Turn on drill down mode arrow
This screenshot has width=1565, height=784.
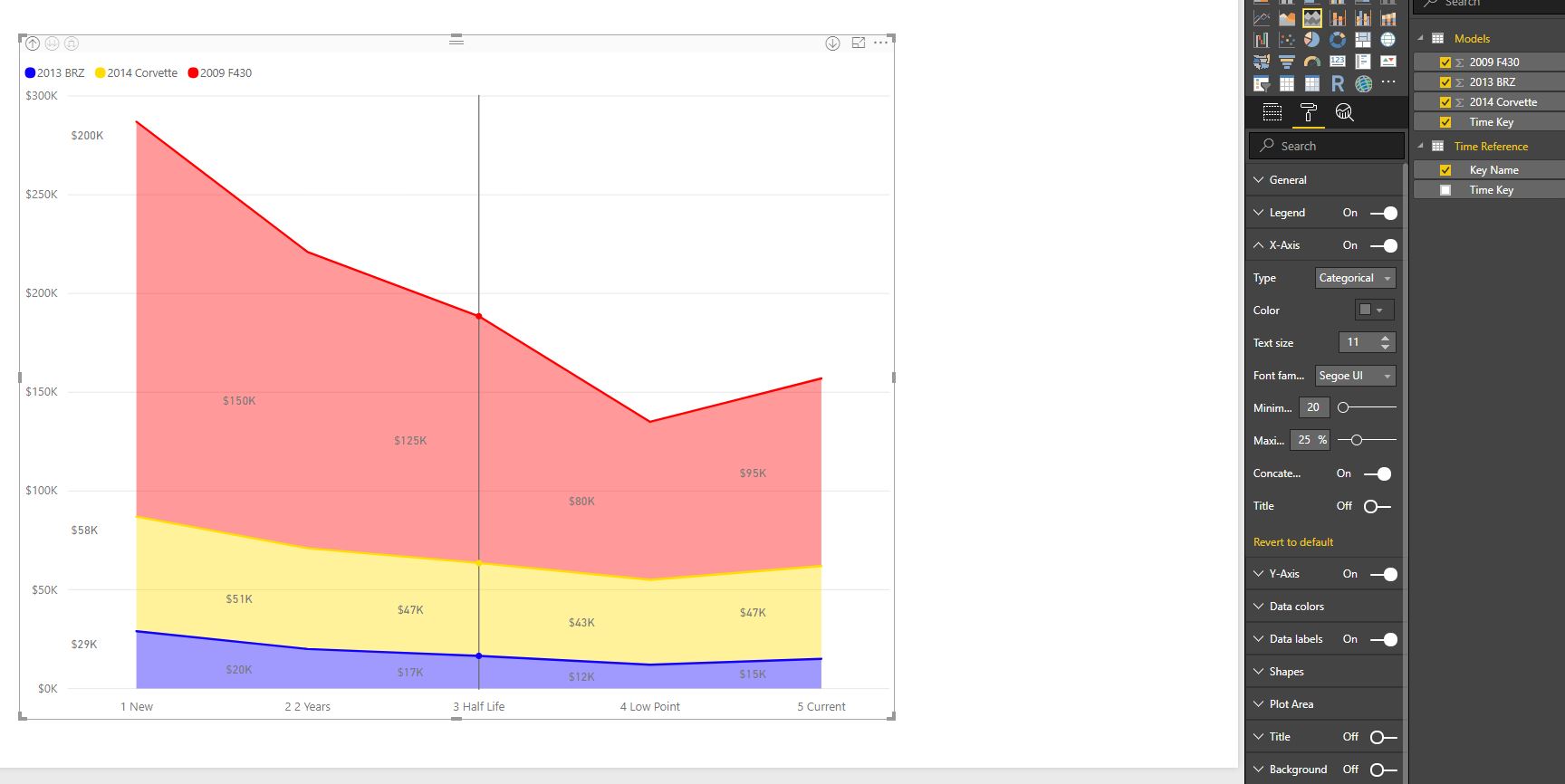pyautogui.click(x=832, y=43)
